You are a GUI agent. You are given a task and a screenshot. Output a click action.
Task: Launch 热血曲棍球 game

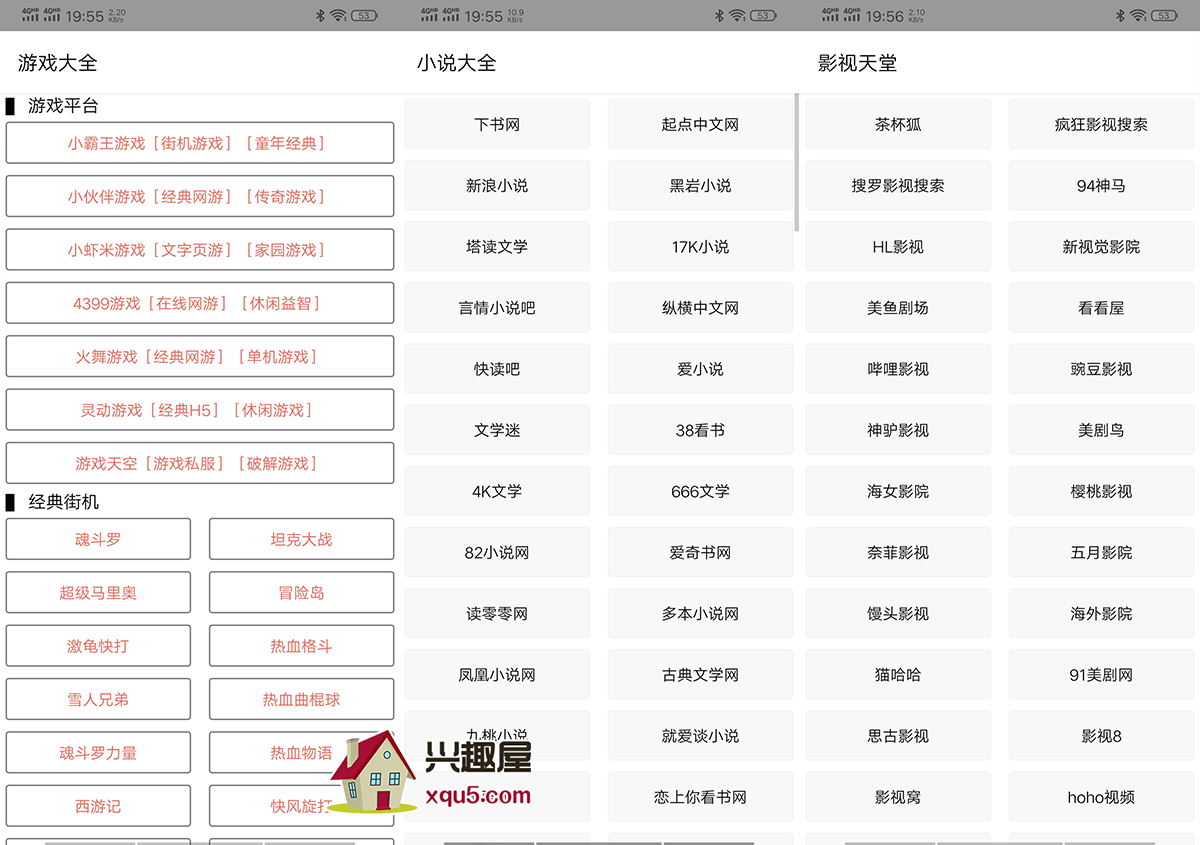point(301,699)
